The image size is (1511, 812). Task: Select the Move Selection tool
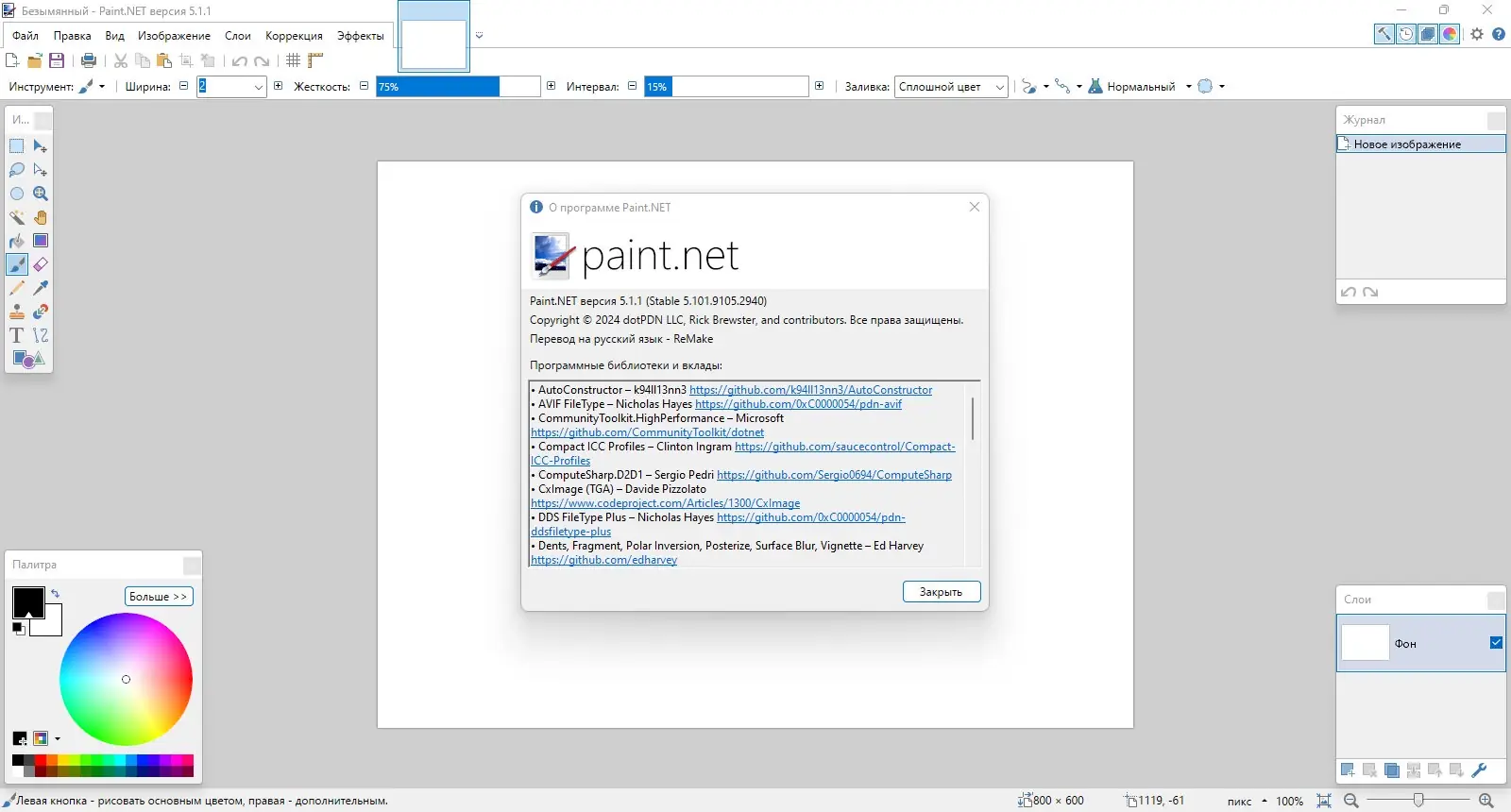pos(41,170)
